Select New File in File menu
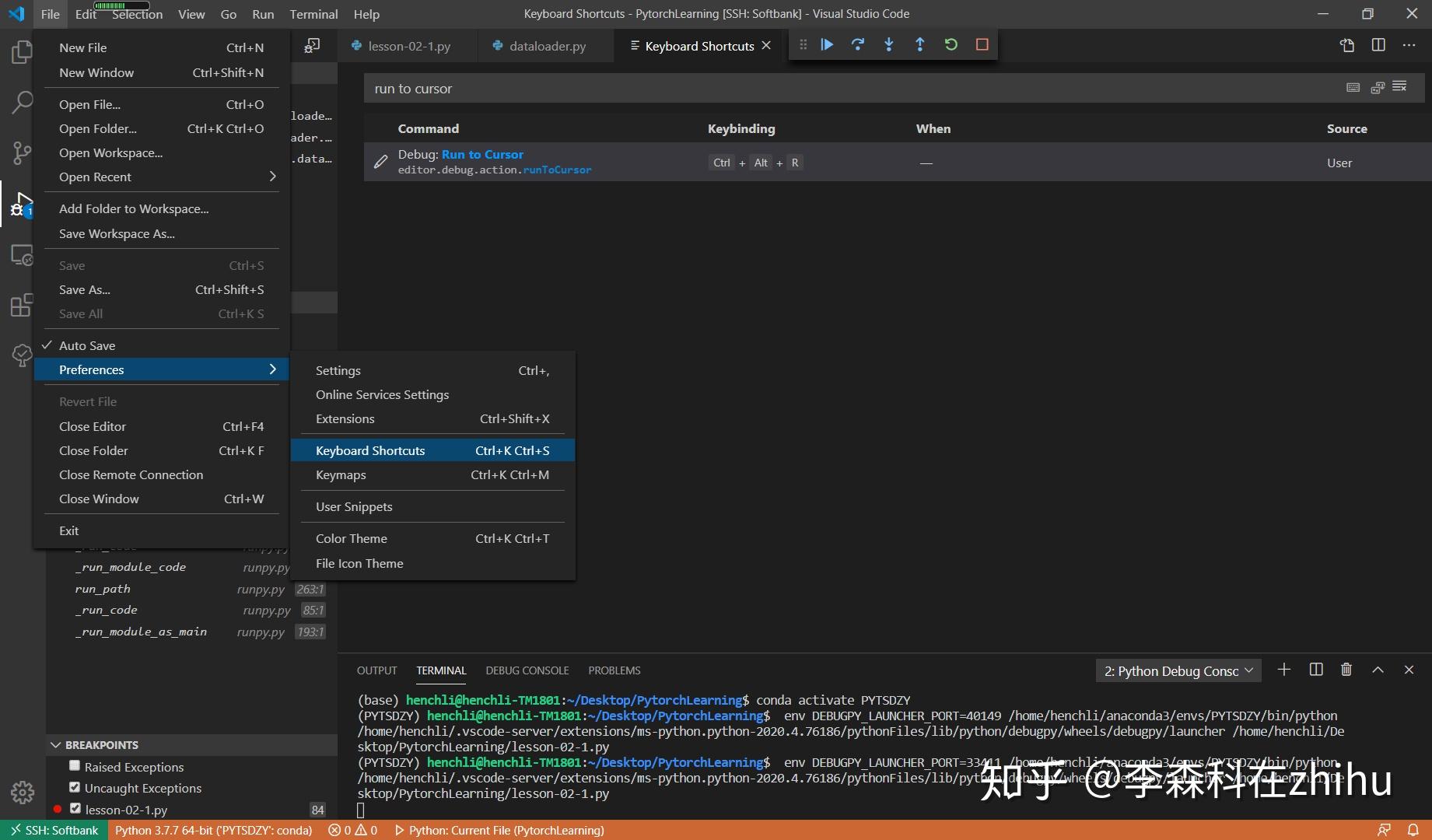The width and height of the screenshot is (1432, 840). (x=162, y=47)
